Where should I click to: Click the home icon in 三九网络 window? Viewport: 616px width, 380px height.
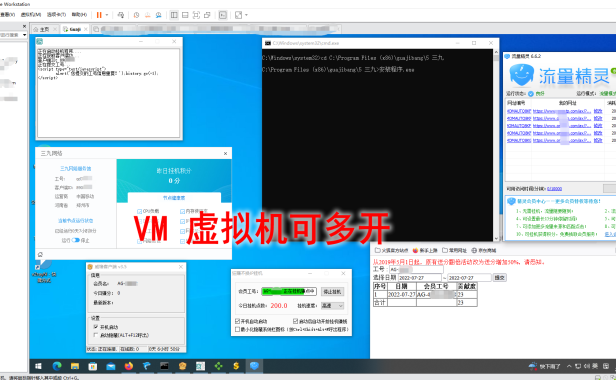40,254
